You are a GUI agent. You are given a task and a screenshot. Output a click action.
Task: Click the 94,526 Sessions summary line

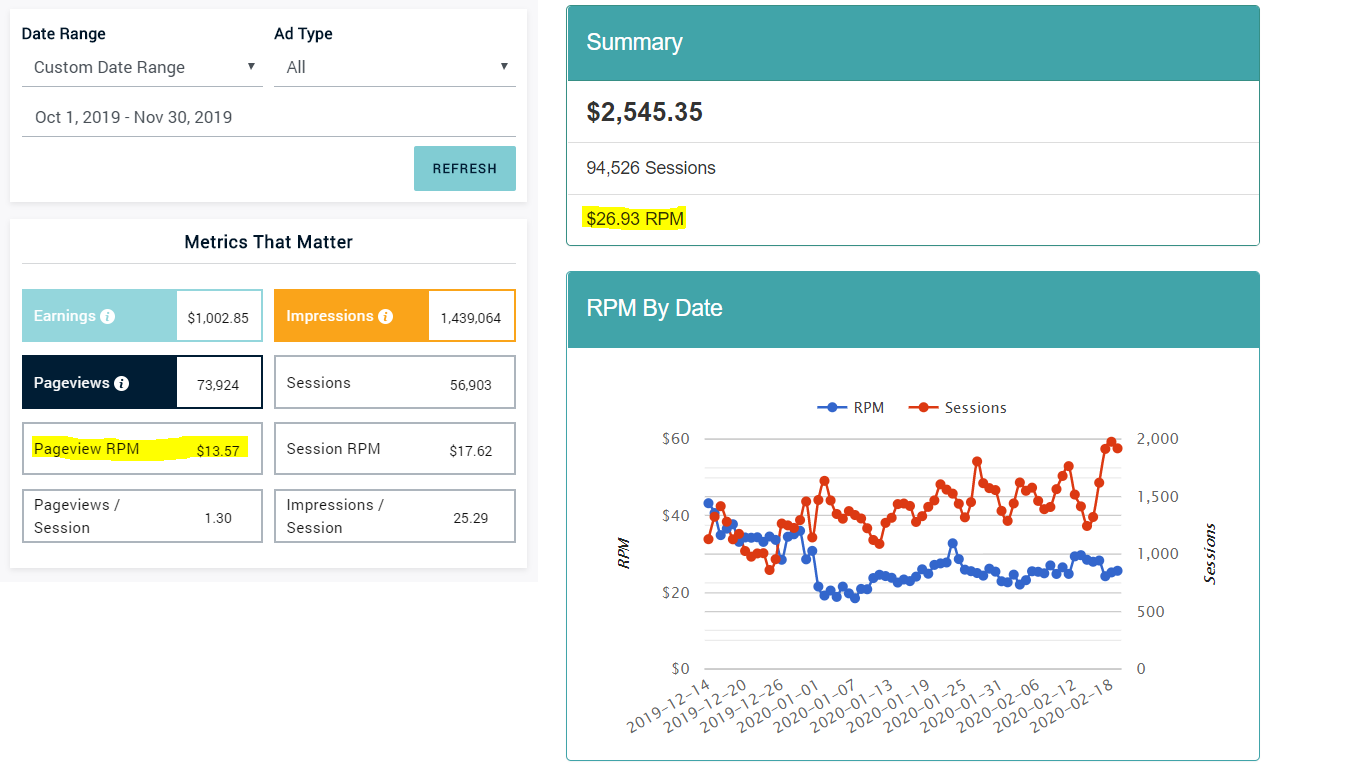coord(651,168)
